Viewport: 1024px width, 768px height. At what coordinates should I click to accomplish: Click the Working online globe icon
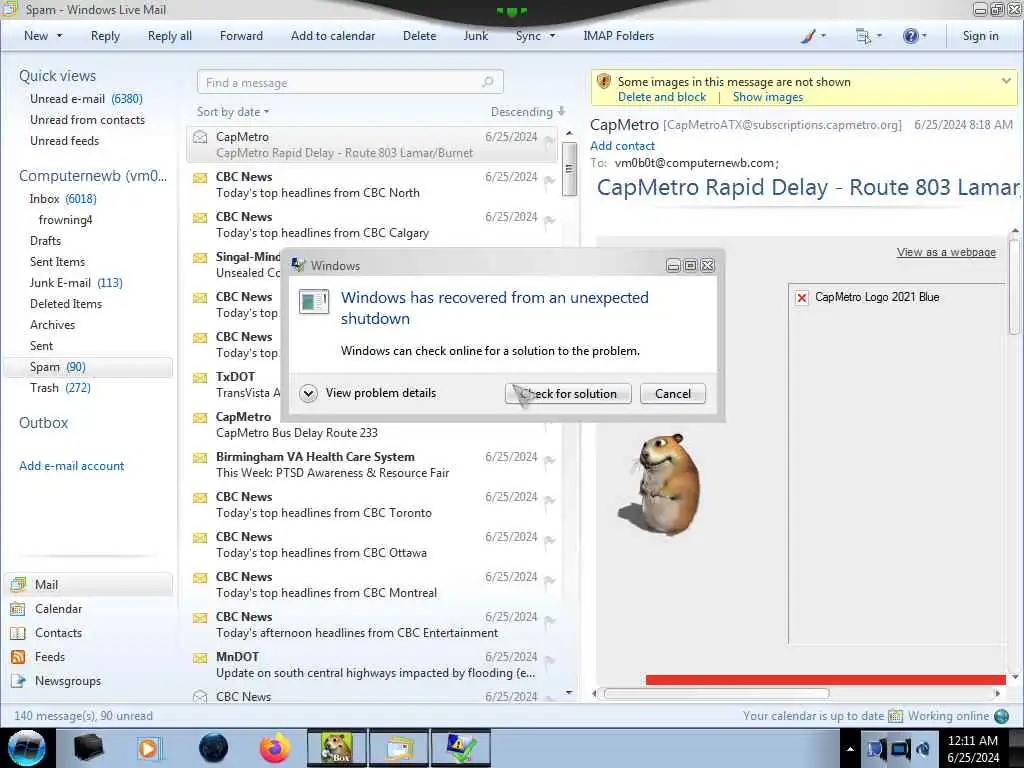1001,716
